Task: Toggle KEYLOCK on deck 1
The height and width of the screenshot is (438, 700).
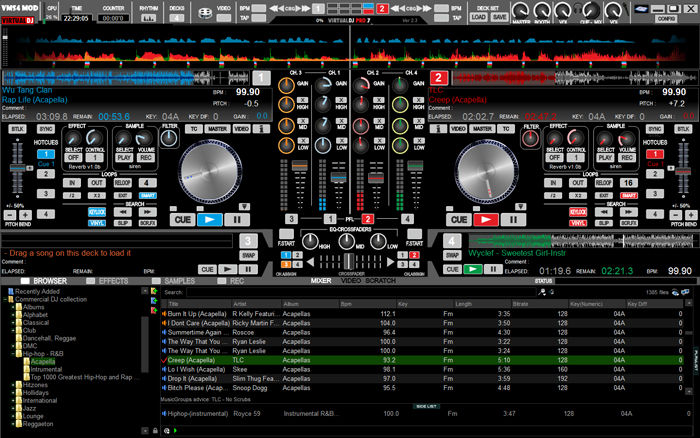Action: (x=97, y=212)
